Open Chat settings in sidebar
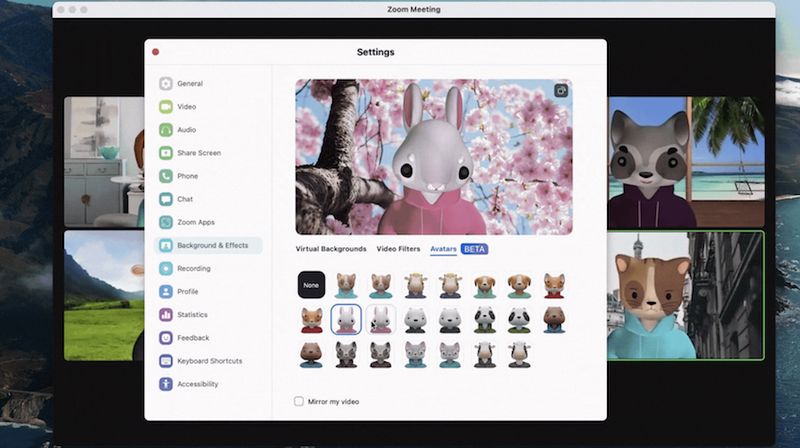The image size is (800, 448). coord(184,199)
